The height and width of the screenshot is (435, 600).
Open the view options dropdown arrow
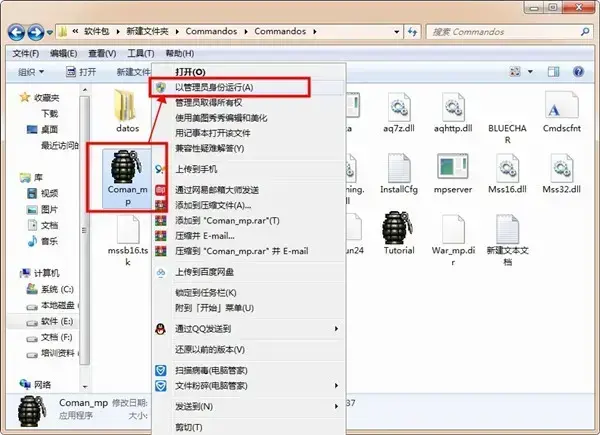tap(530, 72)
